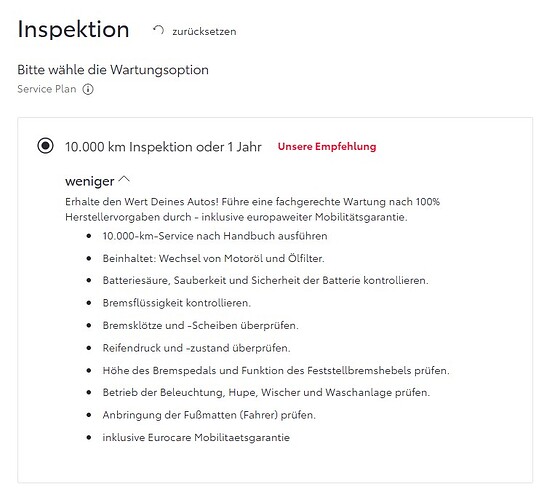Click the weniger toggle text
This screenshot has width=539, height=500.
90,181
